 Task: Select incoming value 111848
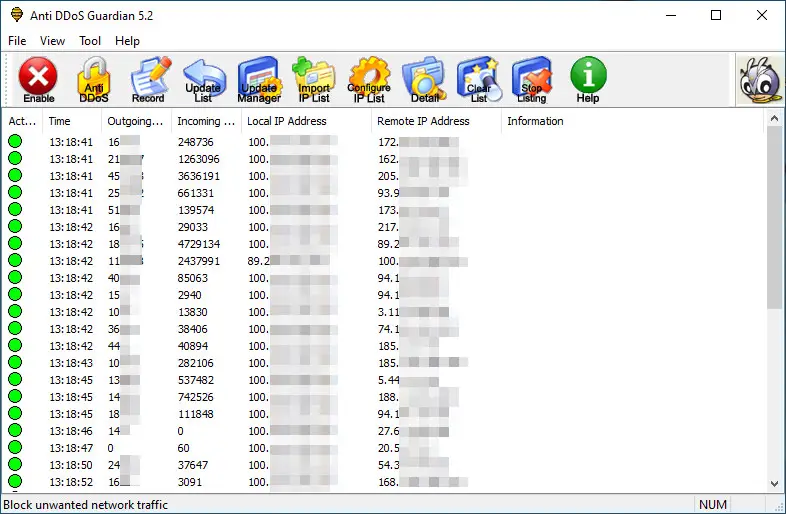(195, 414)
